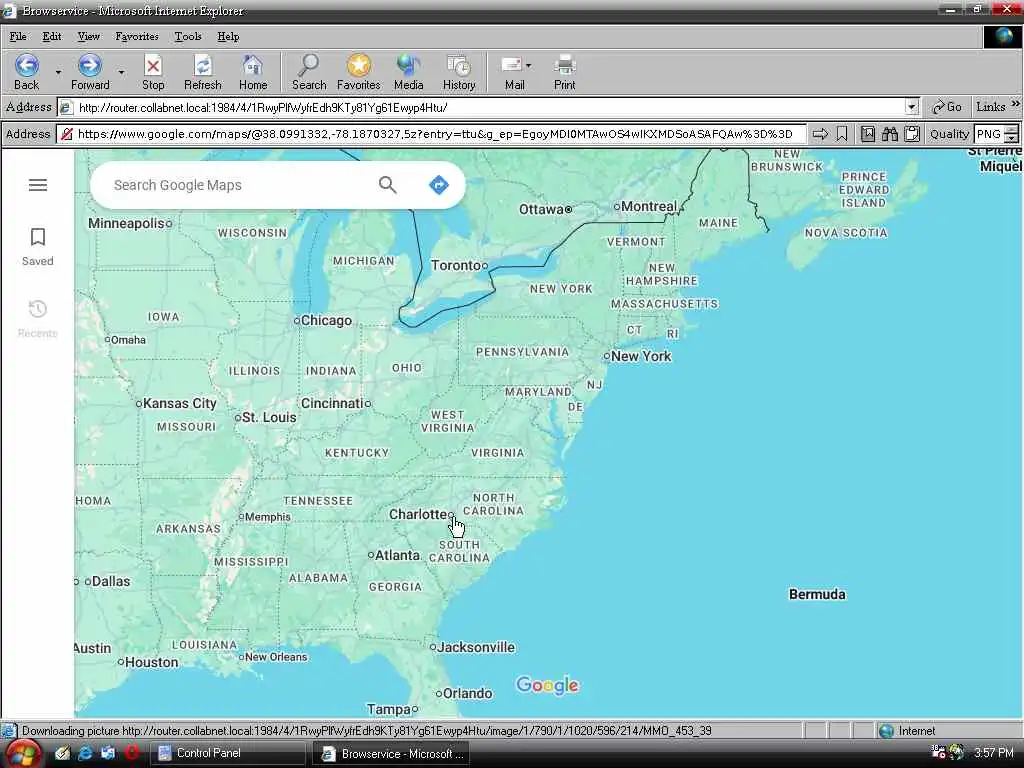Go to the Home page
The height and width of the screenshot is (768, 1024).
coord(253,72)
